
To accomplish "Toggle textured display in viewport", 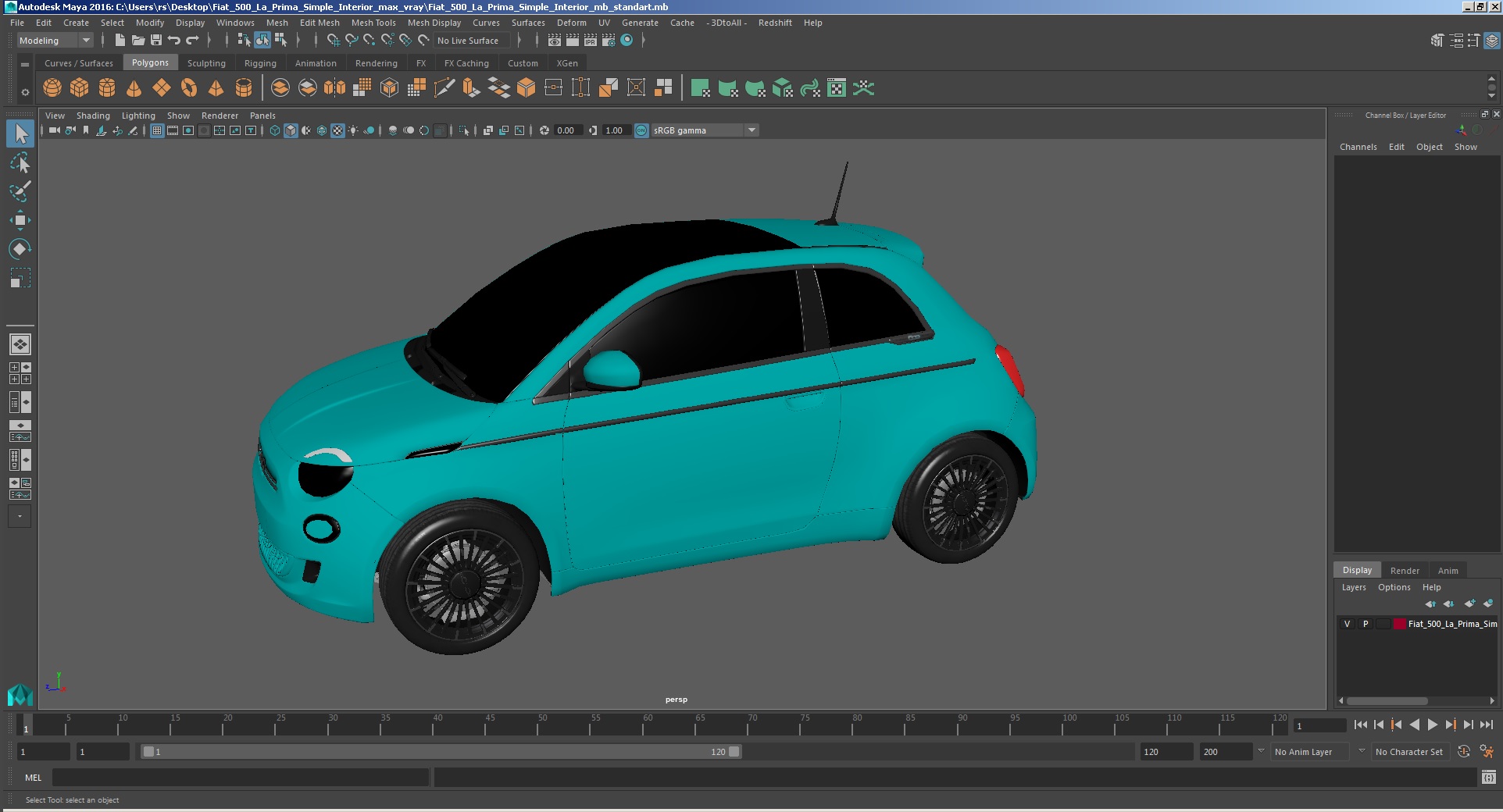I will (x=337, y=130).
